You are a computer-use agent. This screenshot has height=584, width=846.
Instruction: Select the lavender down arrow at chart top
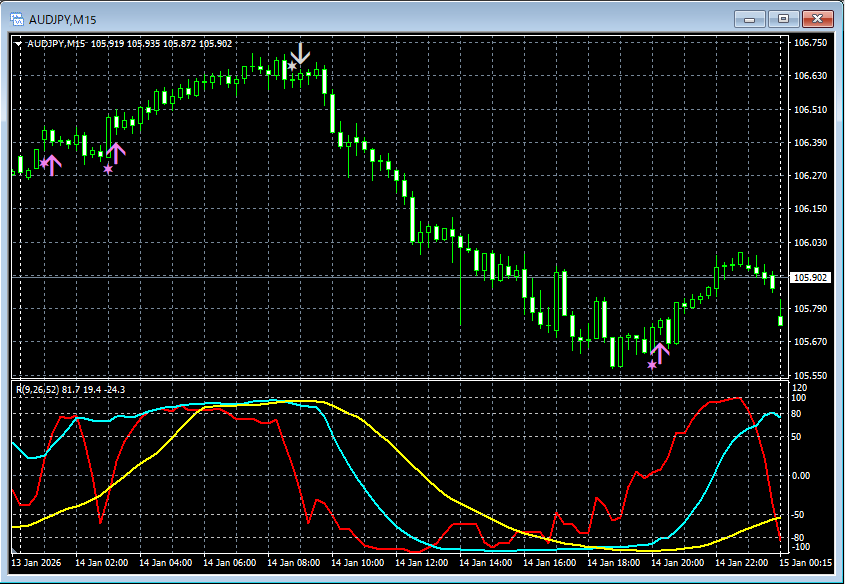coord(300,53)
